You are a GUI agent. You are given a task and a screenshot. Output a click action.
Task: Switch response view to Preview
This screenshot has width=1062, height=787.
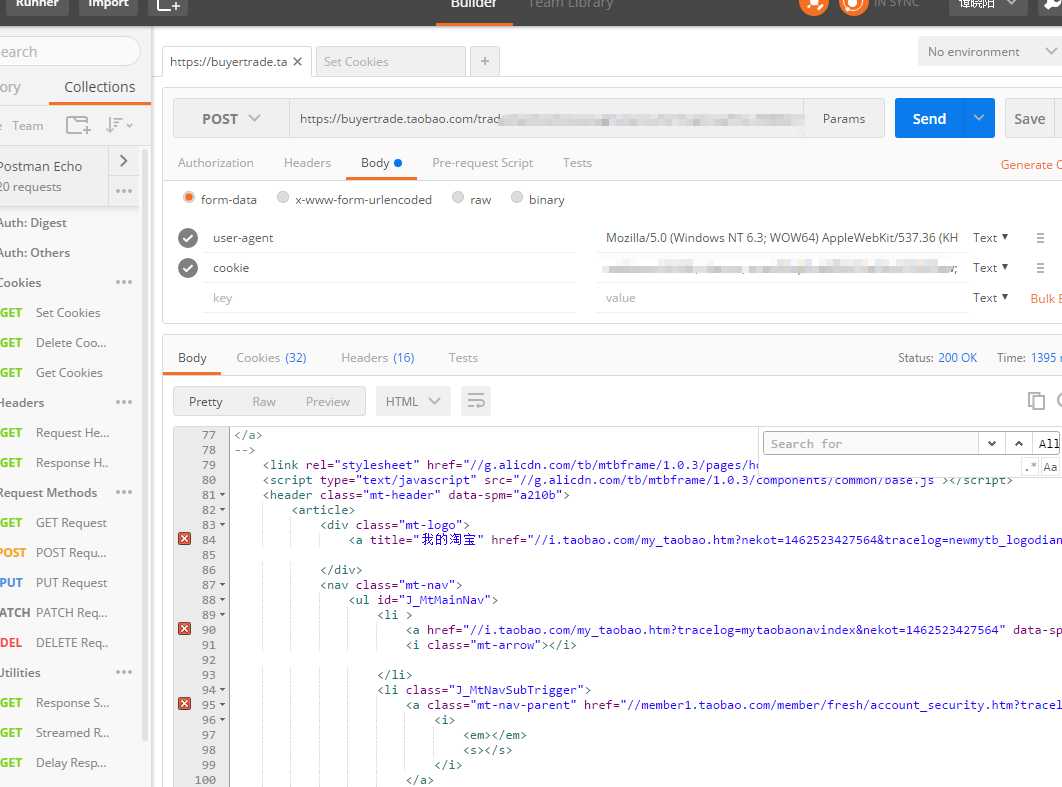327,402
